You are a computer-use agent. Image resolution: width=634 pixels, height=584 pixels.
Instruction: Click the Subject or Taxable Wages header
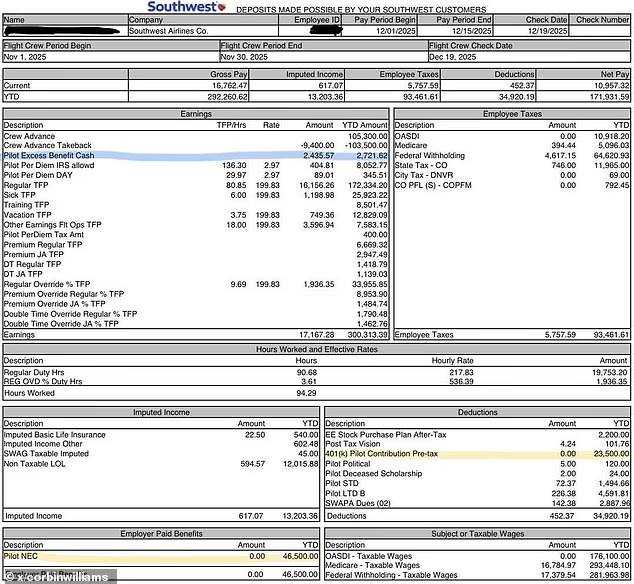tap(478, 533)
